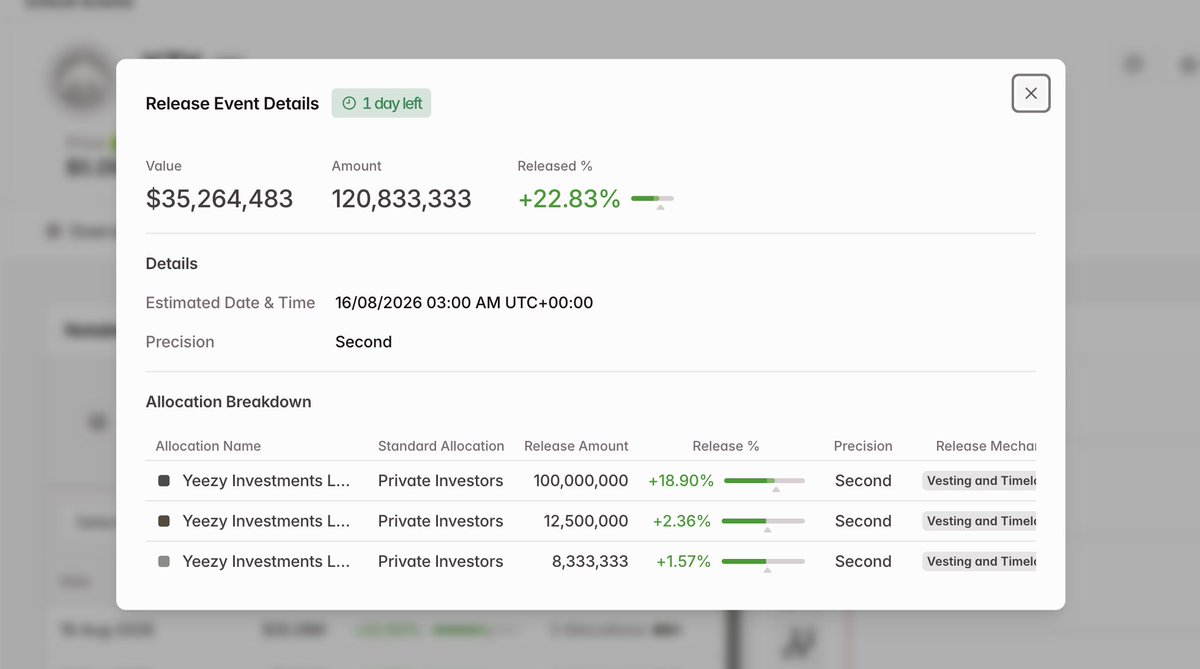This screenshot has width=1200, height=669.
Task: Click the date '16/08/2026 03:00 AM UTC+00:00'
Action: pos(464,303)
